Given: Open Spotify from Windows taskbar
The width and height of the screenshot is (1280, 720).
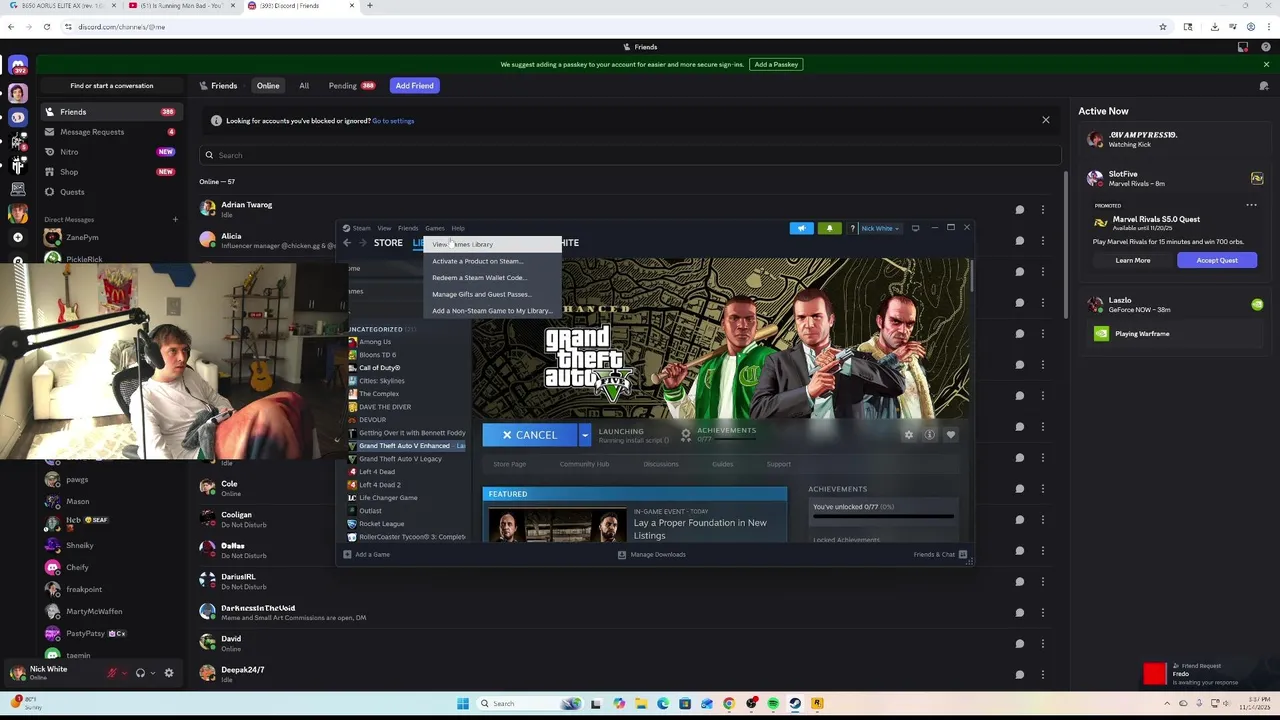Looking at the screenshot, I should [x=773, y=704].
